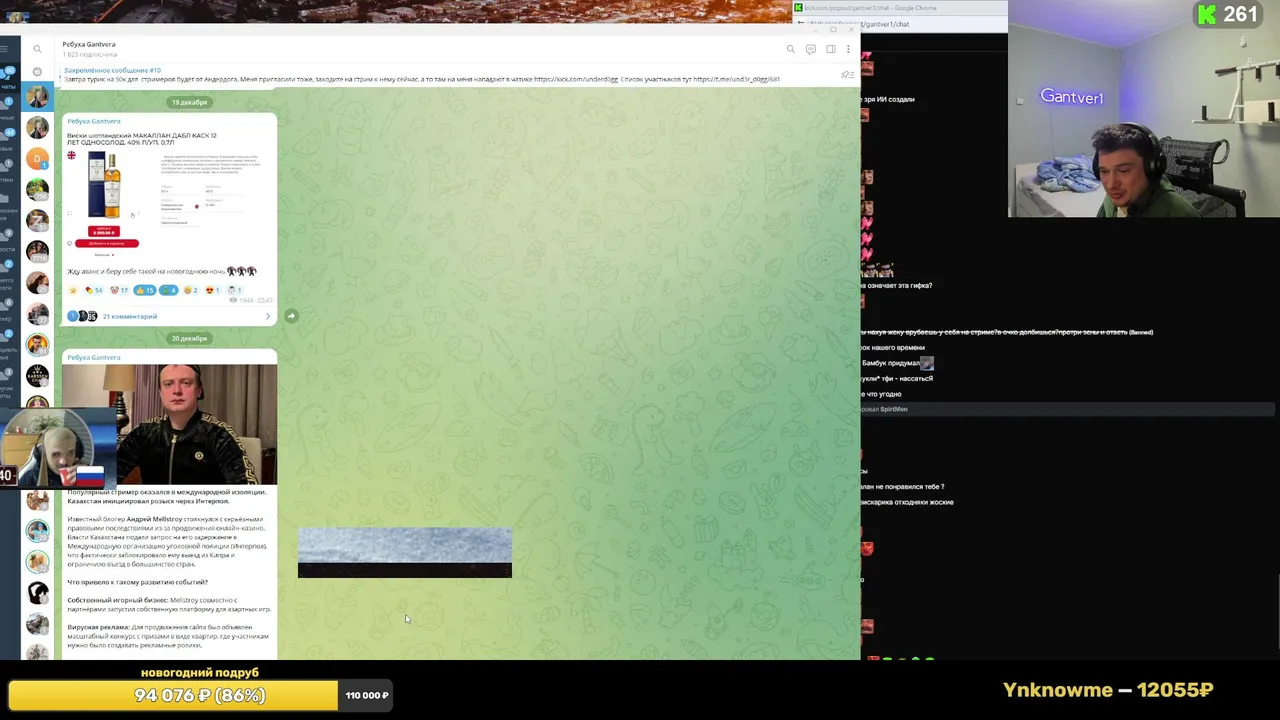The width and height of the screenshot is (1280, 720).
Task: Click the green Kick logo viewer counter 261
Action: click(1227, 14)
